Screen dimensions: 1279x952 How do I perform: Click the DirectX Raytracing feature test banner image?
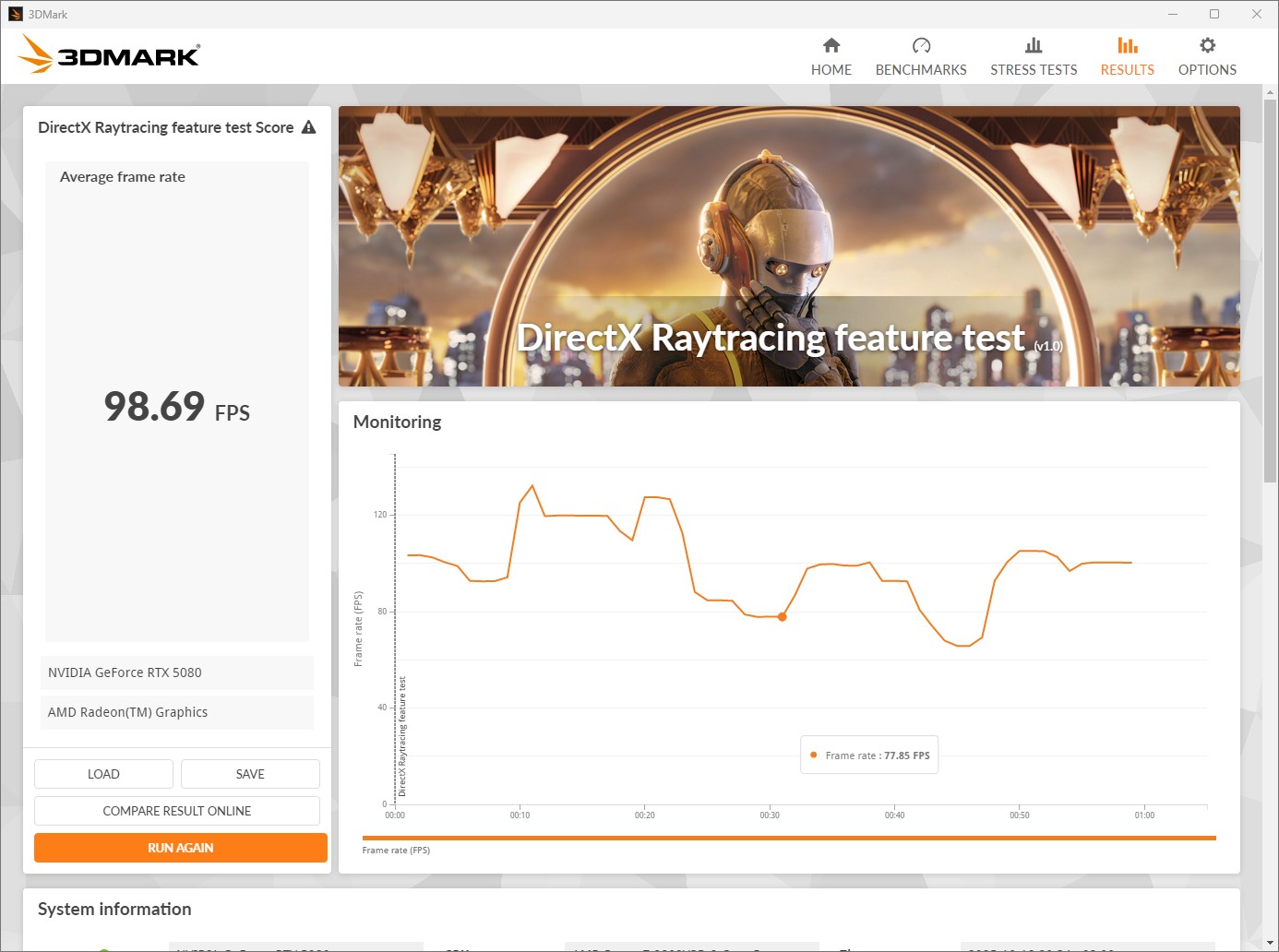click(789, 246)
